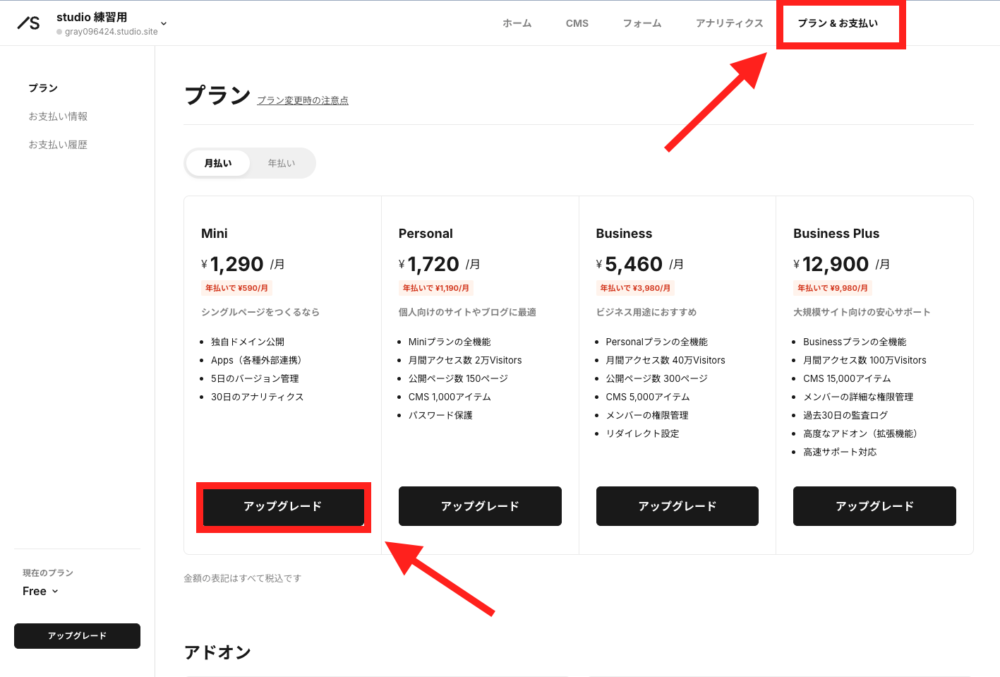This screenshot has width=1000, height=677.
Task: Click the 公開ページ数 300ページ line
Action: (656, 379)
